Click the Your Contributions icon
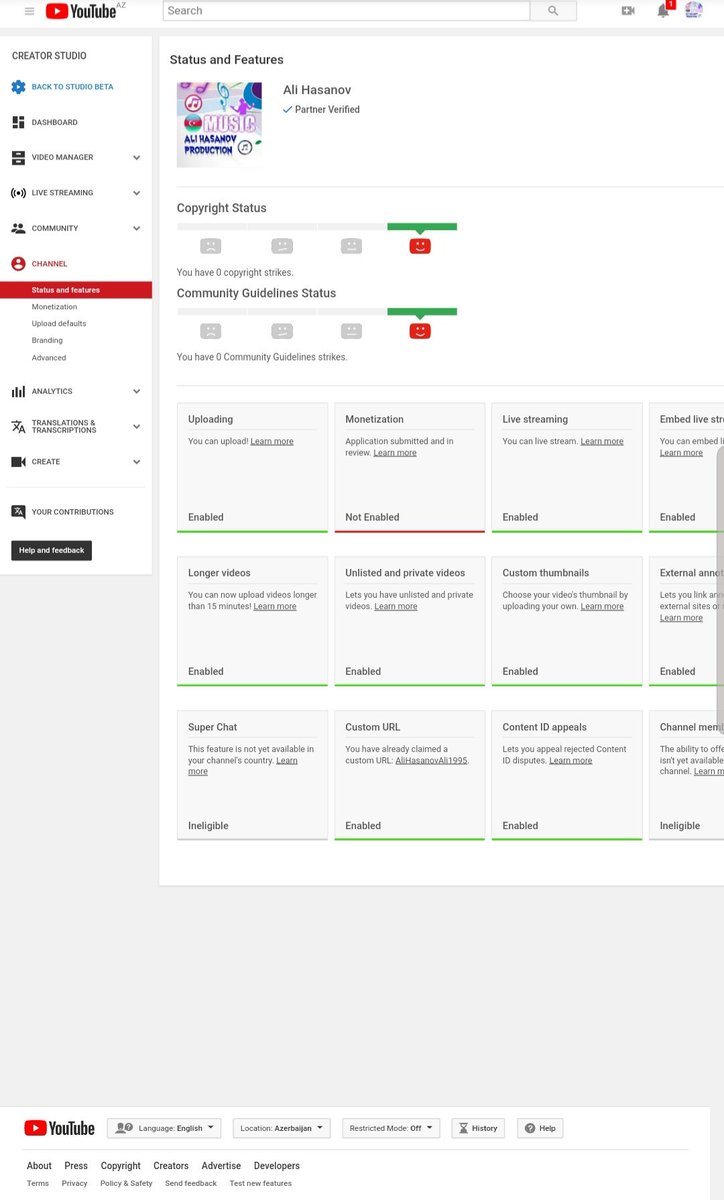The image size is (724, 1200). (x=18, y=512)
